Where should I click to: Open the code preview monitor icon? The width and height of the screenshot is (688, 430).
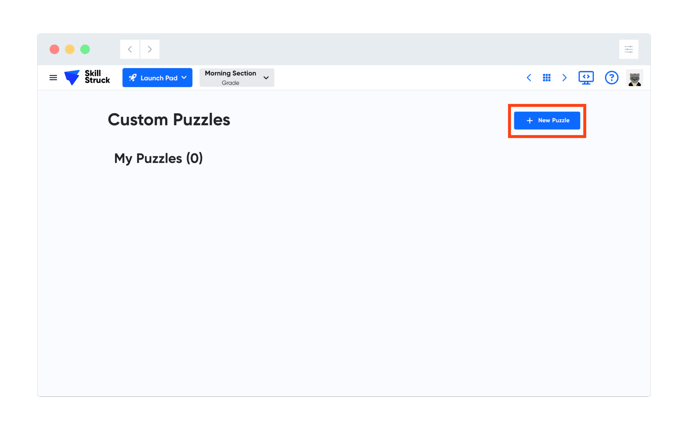[586, 78]
